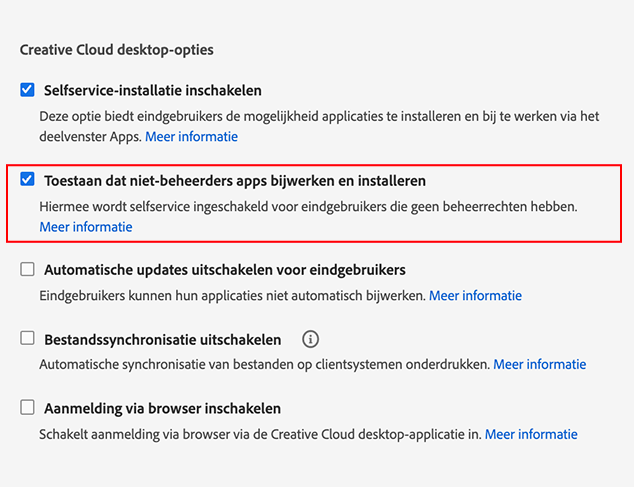This screenshot has width=634, height=487.
Task: Check the Aanmelding via browser inschakelen checkbox
Action: tap(28, 409)
